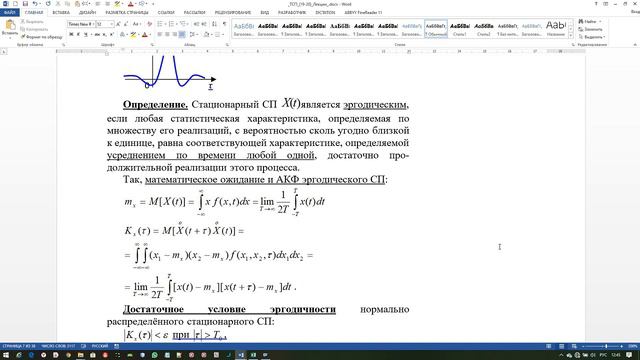Switch to the ВСТАВКА tab
This screenshot has height=360, width=640.
(61, 13)
